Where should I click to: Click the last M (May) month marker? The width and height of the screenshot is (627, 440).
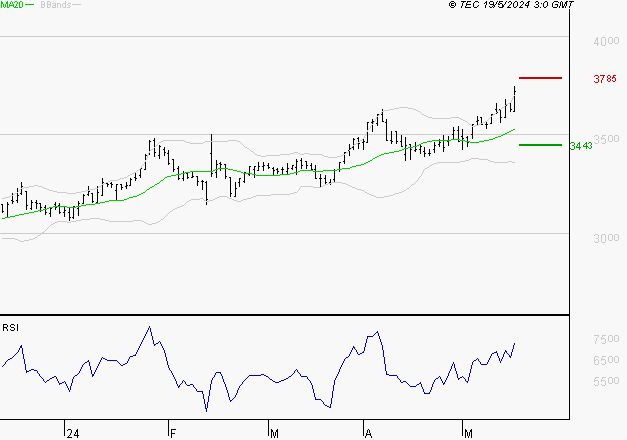(468, 434)
